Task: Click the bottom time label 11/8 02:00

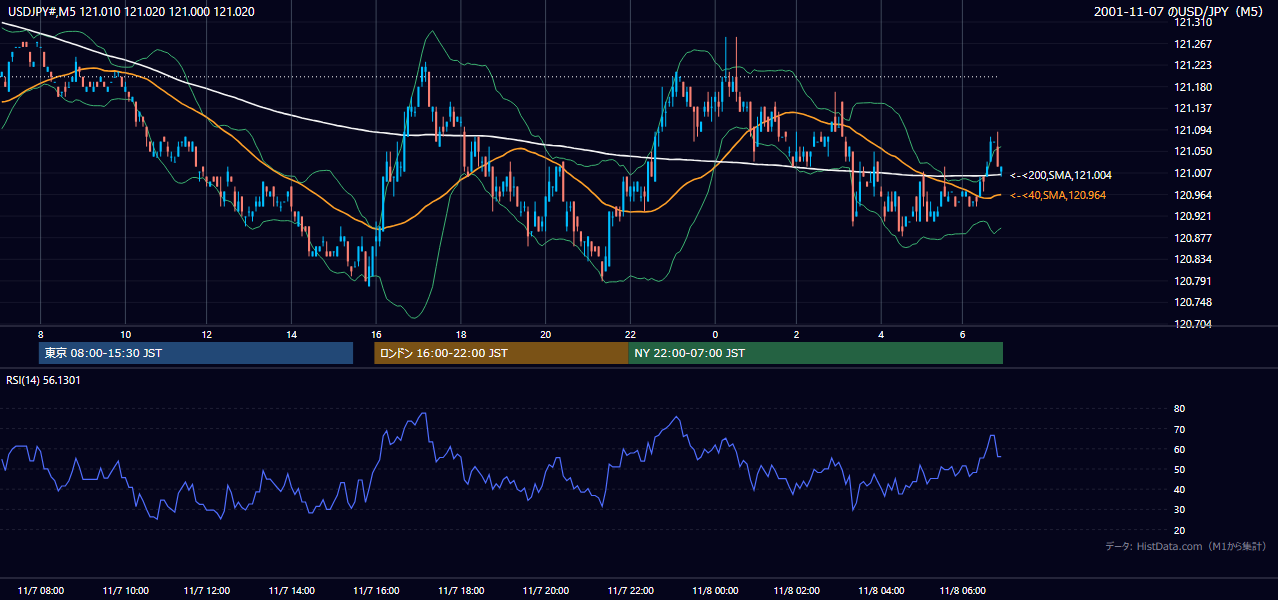Action: [797, 590]
